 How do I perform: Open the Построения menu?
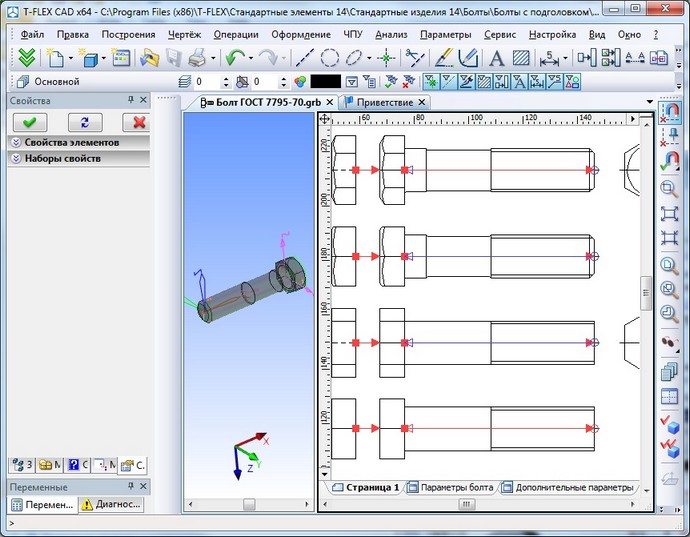[x=128, y=34]
